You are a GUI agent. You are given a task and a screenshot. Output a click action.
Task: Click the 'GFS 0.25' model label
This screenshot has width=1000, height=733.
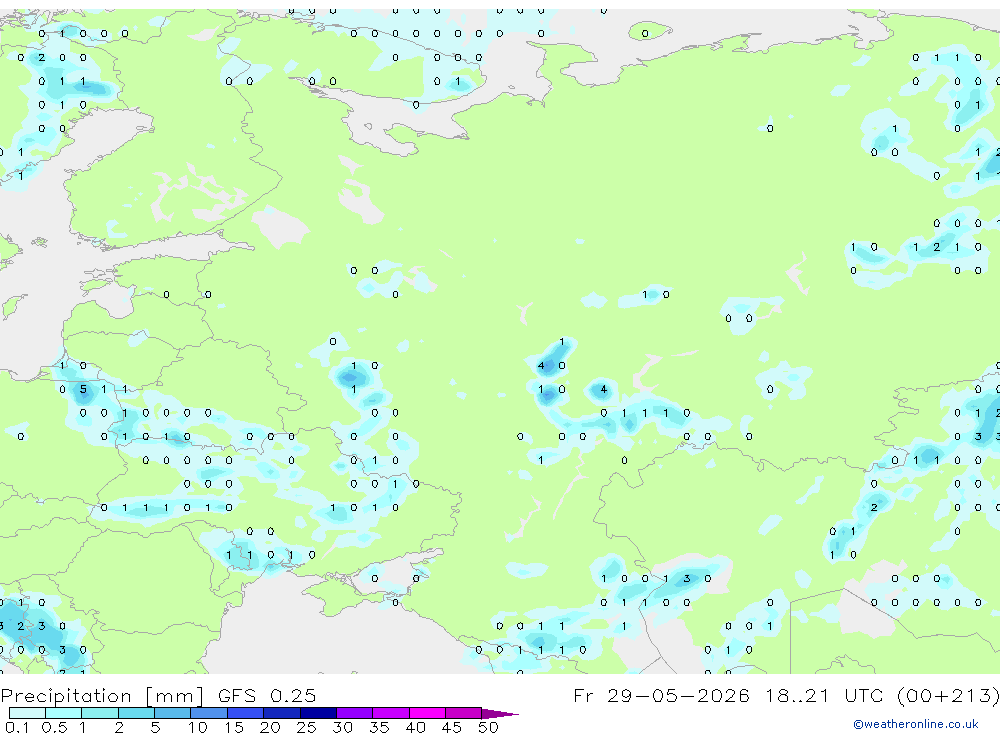click(x=267, y=695)
